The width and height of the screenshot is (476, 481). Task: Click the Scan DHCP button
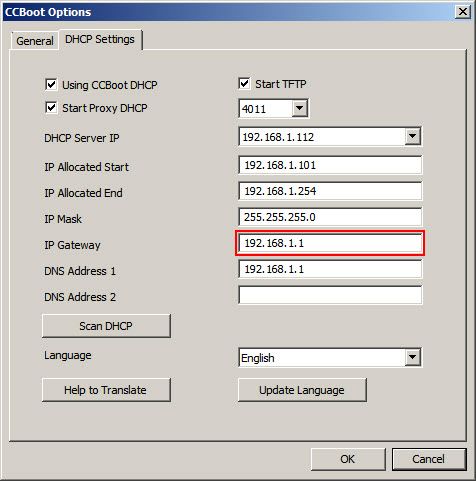click(106, 326)
